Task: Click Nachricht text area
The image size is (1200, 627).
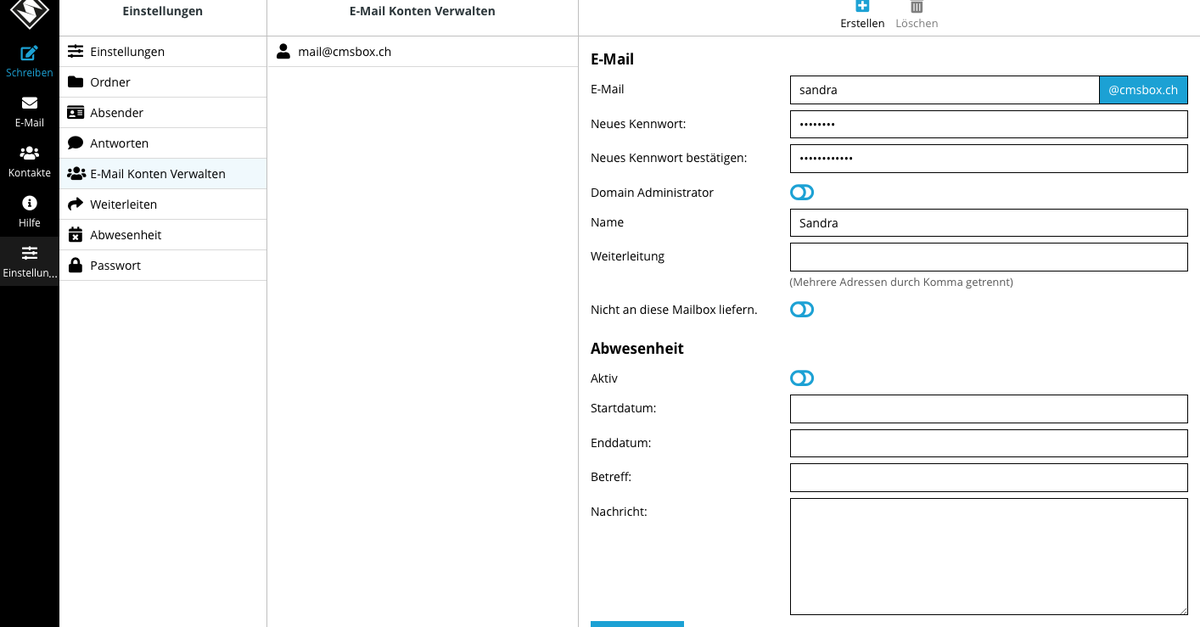Action: pos(989,556)
